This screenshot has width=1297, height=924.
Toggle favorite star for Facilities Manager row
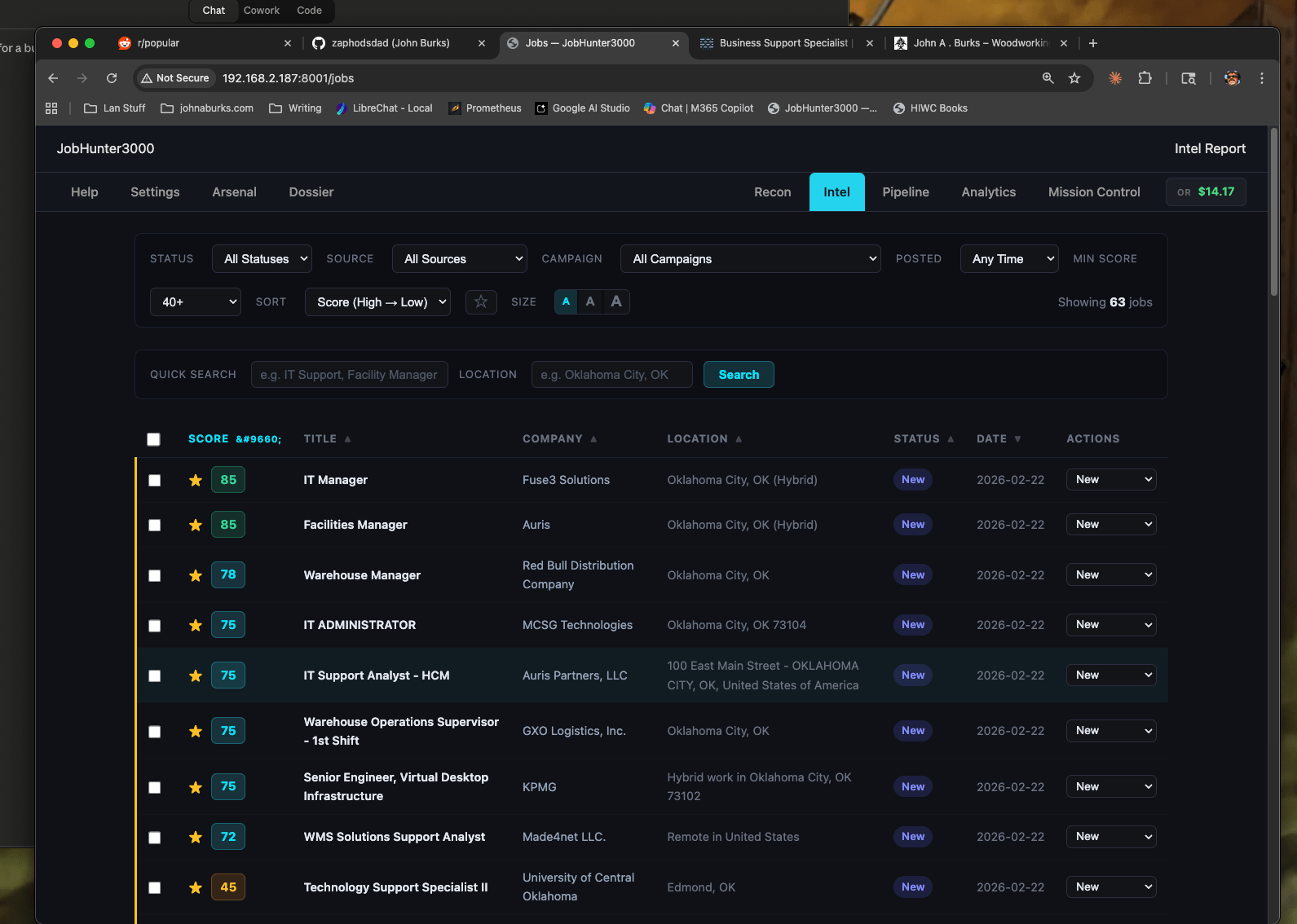pyautogui.click(x=196, y=525)
